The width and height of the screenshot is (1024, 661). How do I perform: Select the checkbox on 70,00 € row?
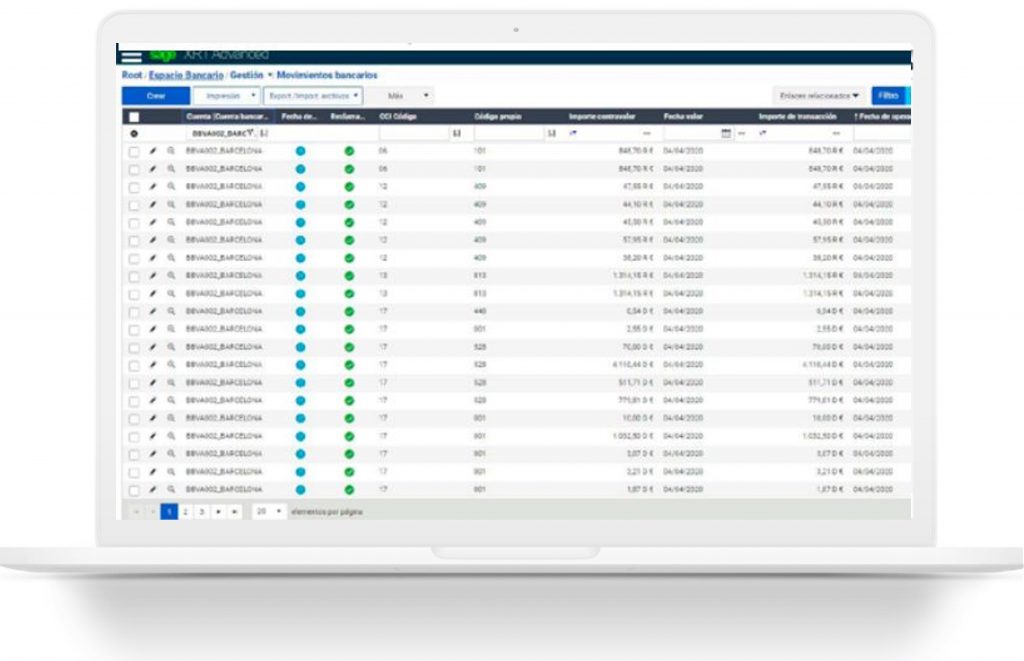(x=134, y=348)
